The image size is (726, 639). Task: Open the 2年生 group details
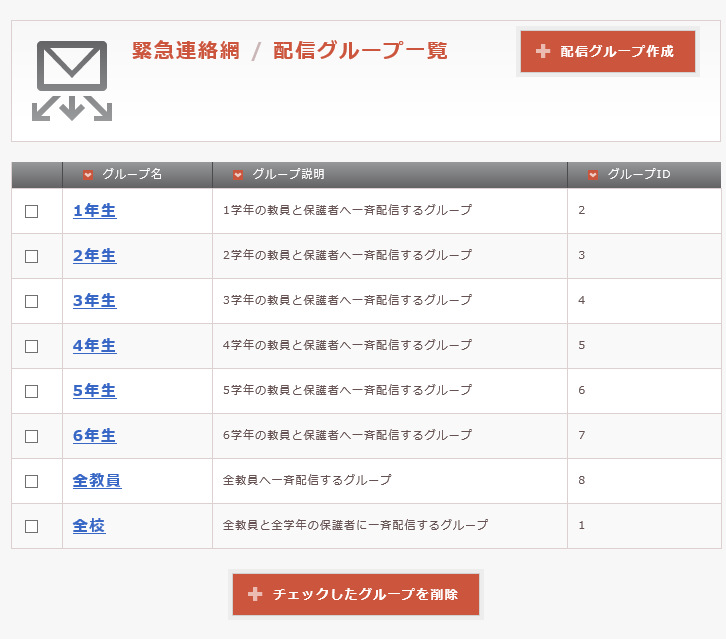pyautogui.click(x=94, y=256)
